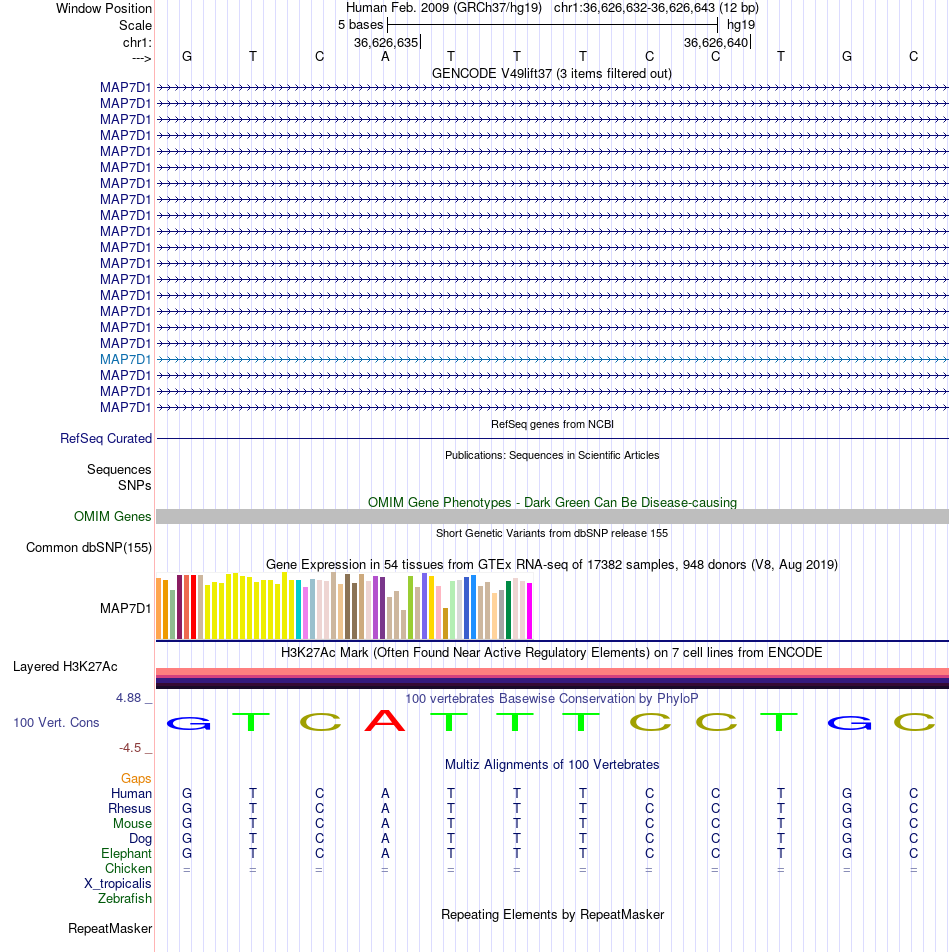This screenshot has width=950, height=952.
Task: Click the RefSeq Curated track label
Action: [106, 438]
